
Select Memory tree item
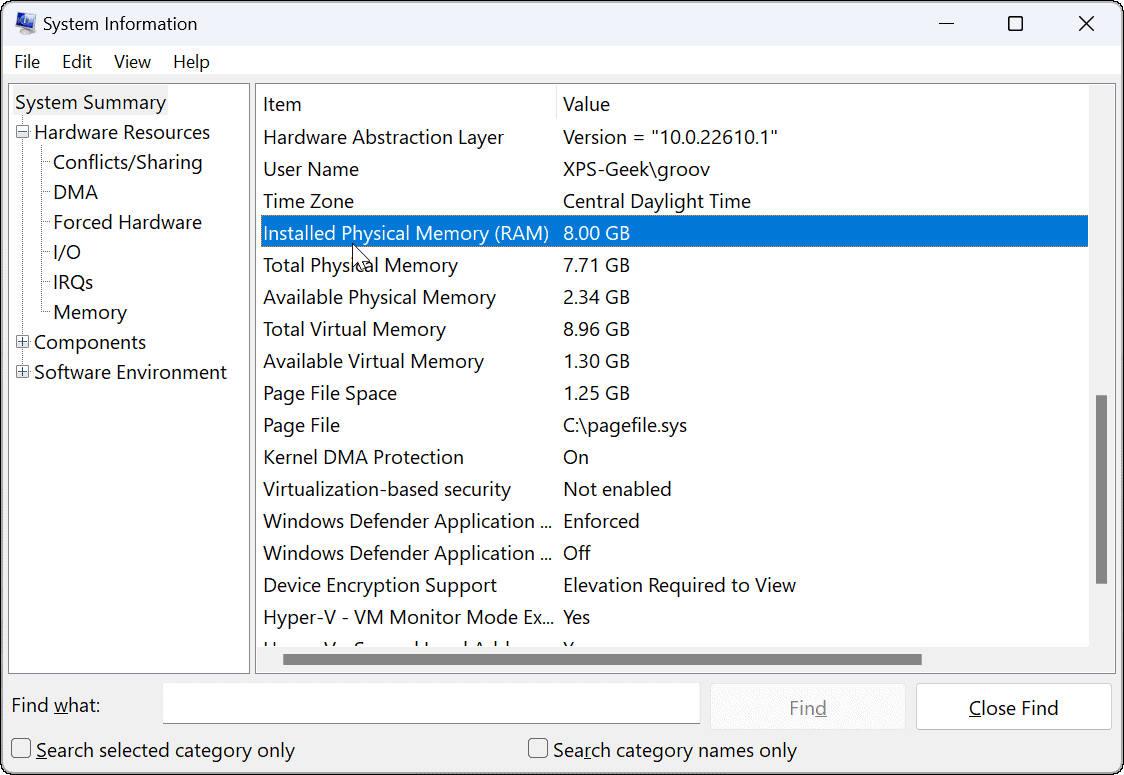[90, 313]
